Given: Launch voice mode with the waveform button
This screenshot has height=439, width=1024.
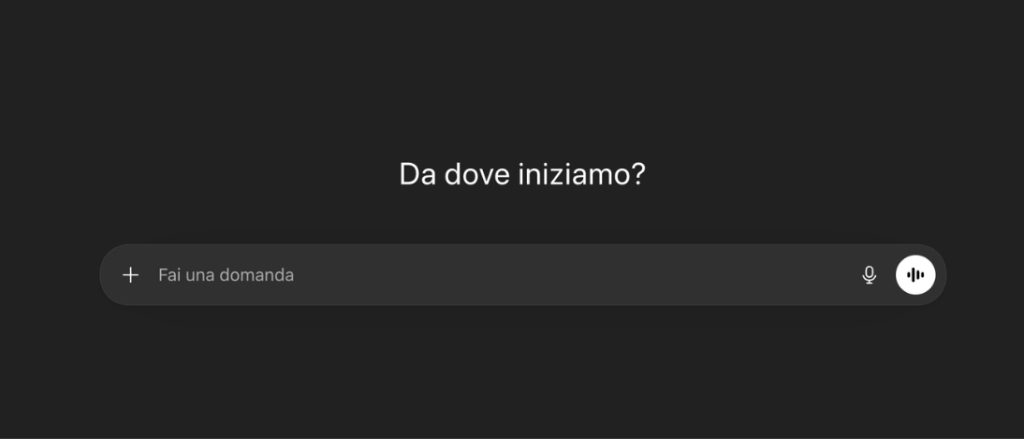Looking at the screenshot, I should coord(915,275).
